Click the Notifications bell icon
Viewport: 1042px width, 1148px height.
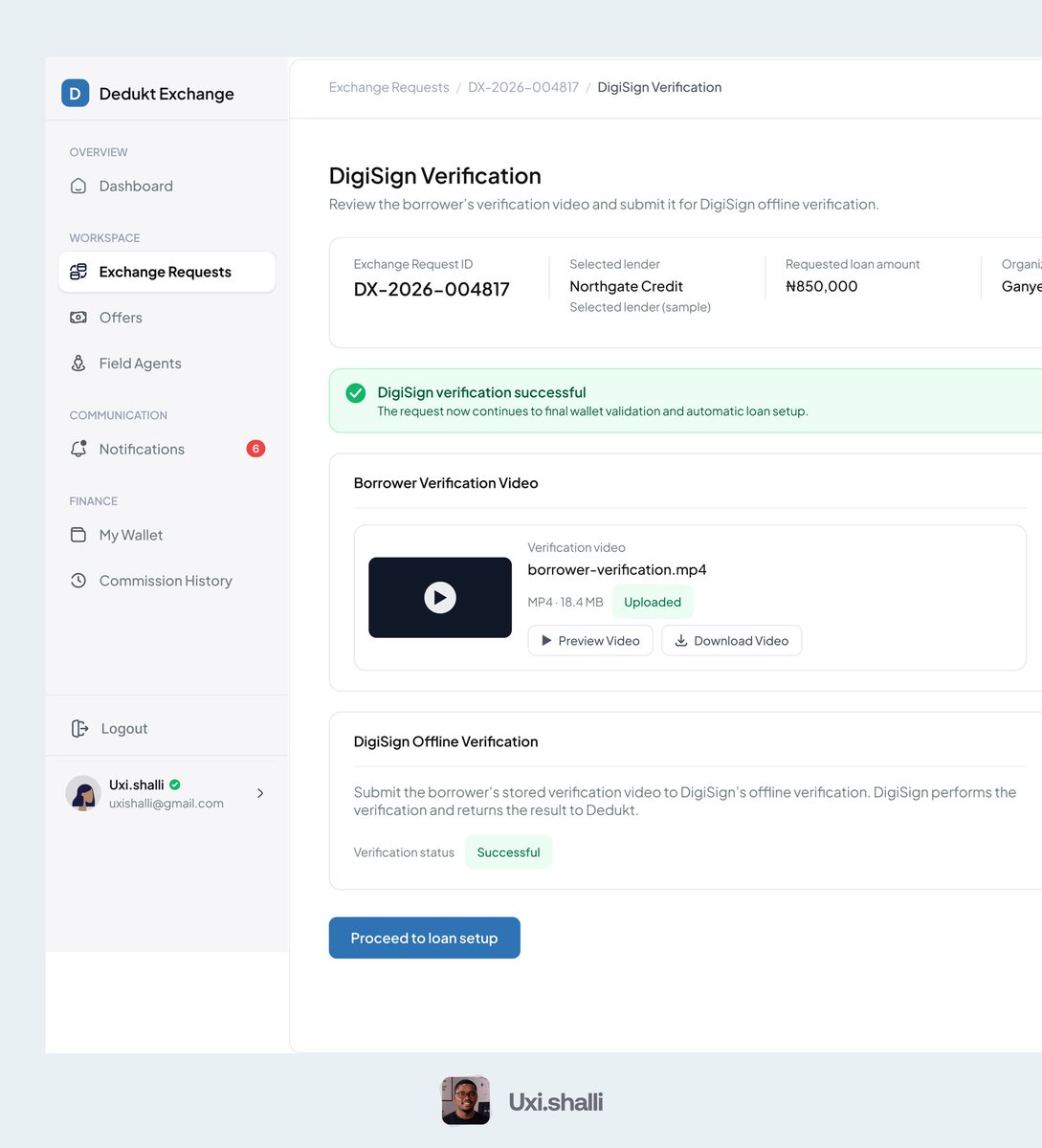coord(78,449)
